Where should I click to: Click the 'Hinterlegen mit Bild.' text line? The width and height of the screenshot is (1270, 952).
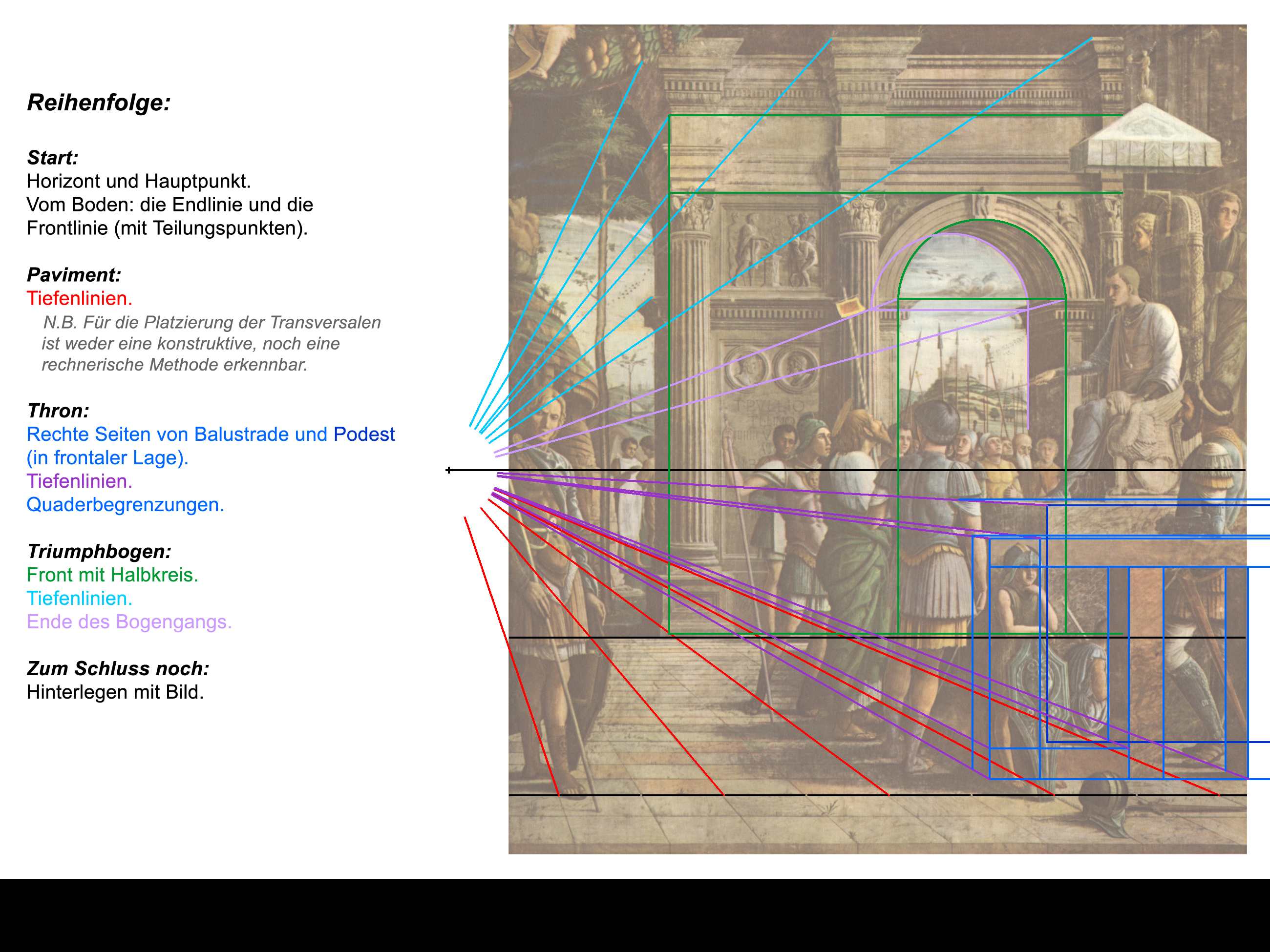point(115,691)
